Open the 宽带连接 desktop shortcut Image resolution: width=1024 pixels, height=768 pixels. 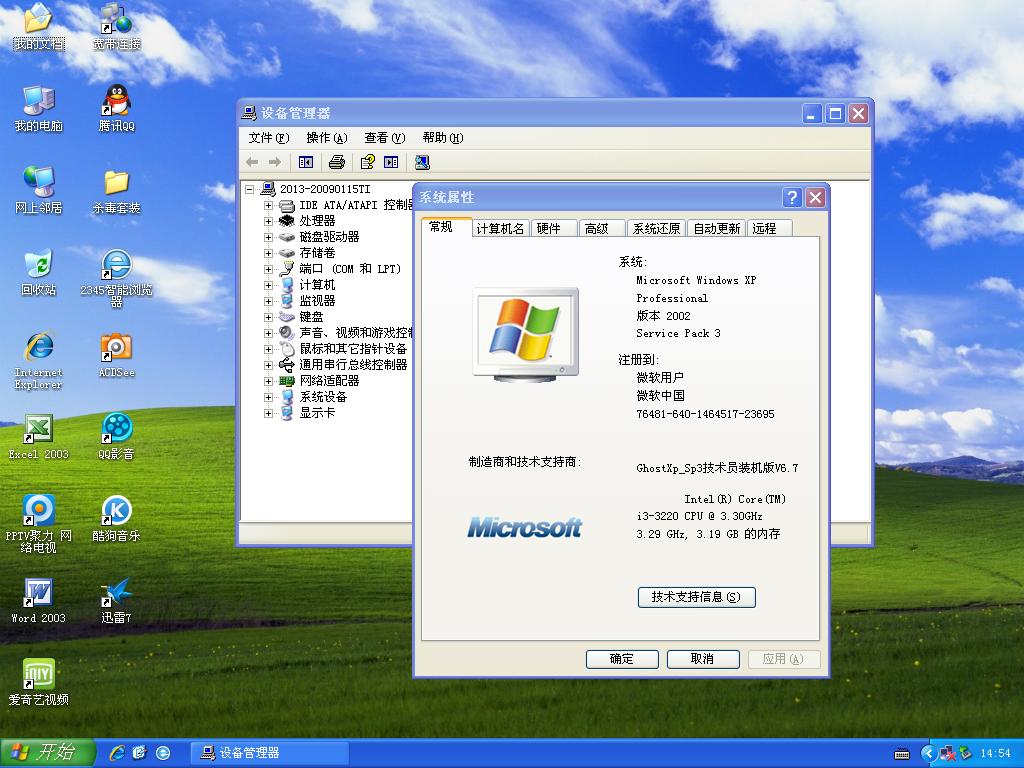116,27
